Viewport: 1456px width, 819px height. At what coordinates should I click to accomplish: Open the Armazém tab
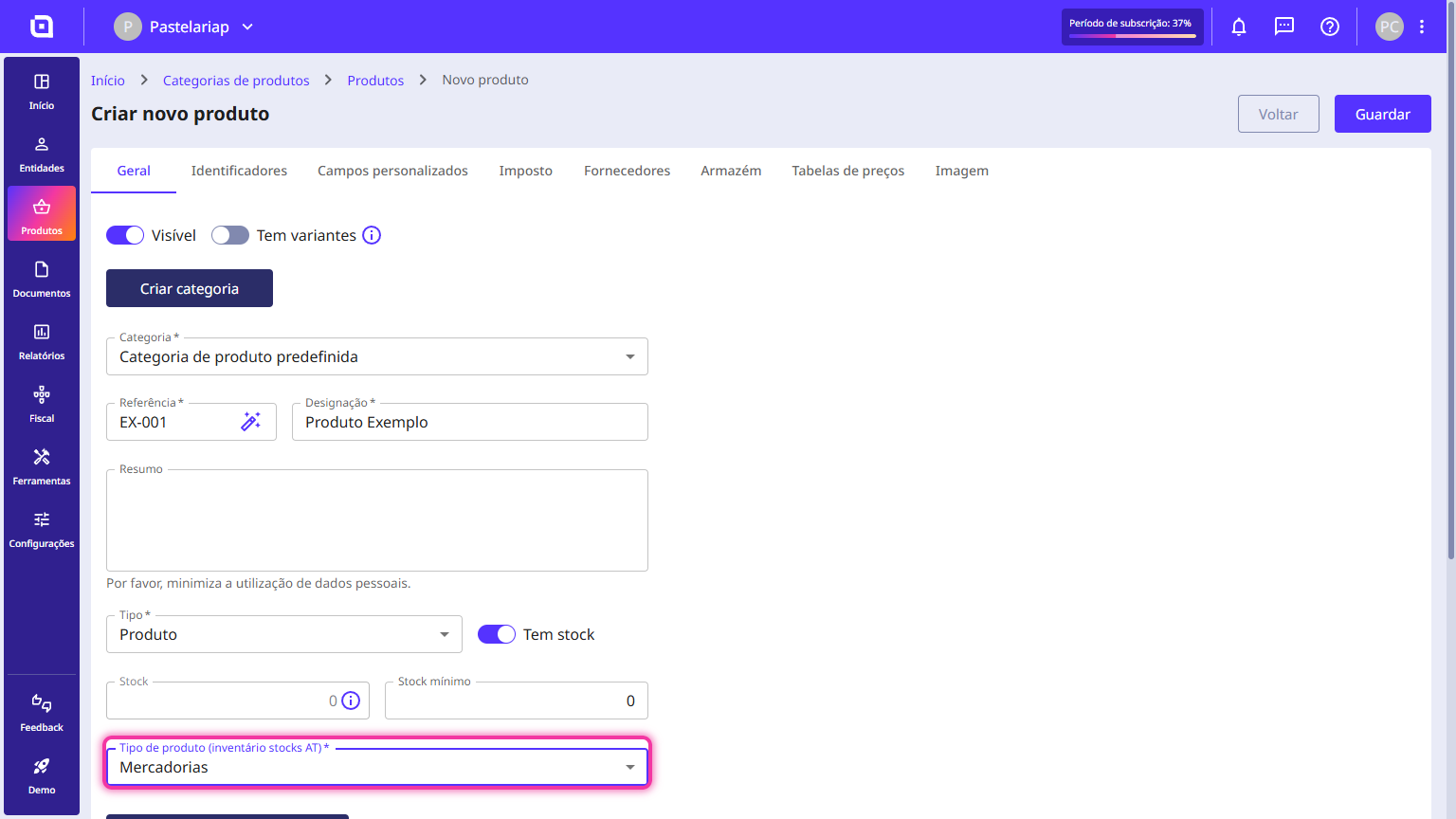(x=731, y=171)
